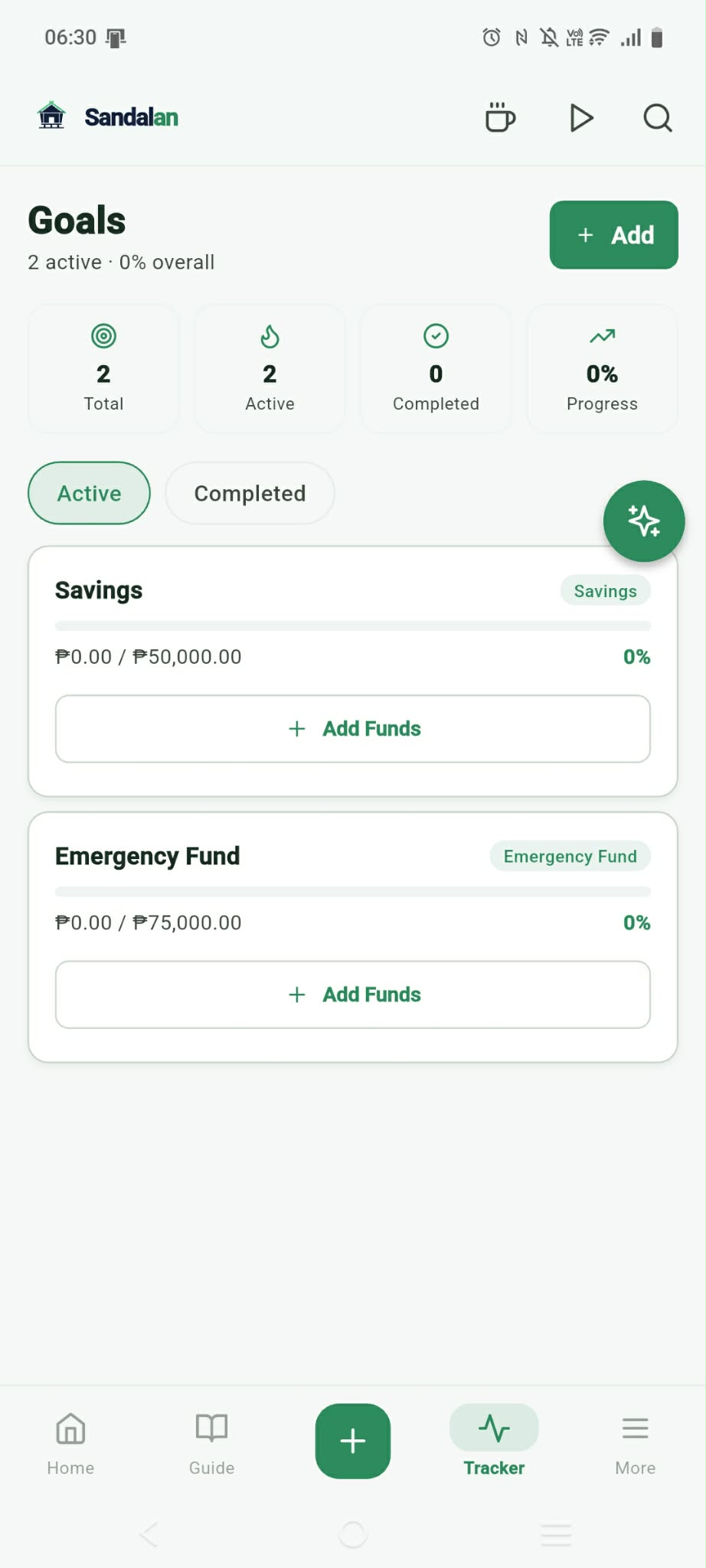Click the Add goal button

613,235
